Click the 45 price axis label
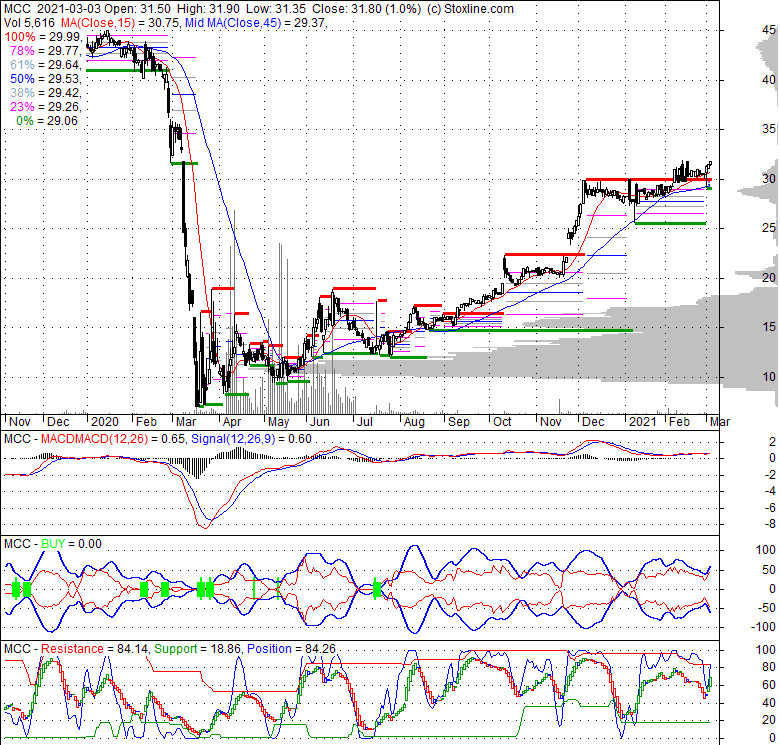Viewport: 780px width, 745px height. [769, 30]
